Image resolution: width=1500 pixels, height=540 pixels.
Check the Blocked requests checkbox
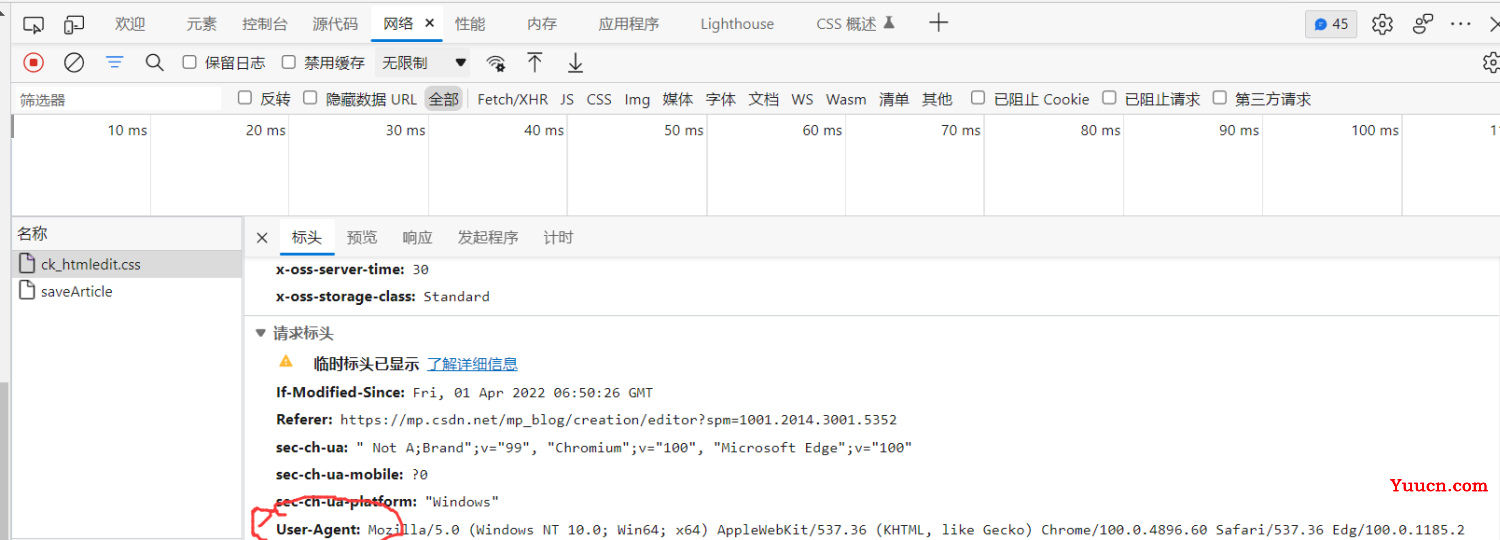pos(1109,98)
